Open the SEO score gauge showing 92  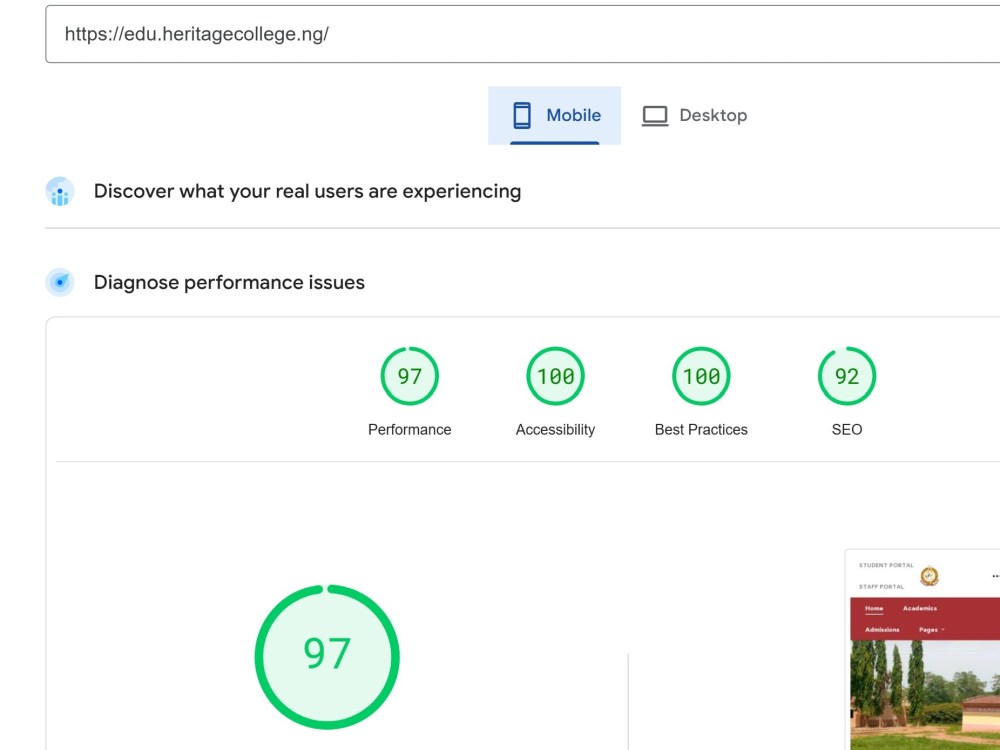click(x=847, y=376)
